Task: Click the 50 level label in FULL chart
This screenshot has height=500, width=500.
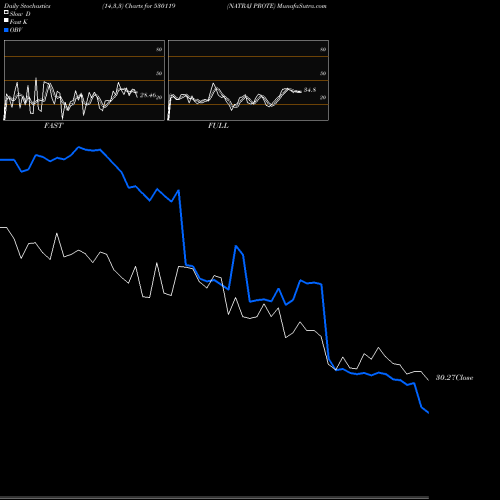Action: click(x=323, y=73)
